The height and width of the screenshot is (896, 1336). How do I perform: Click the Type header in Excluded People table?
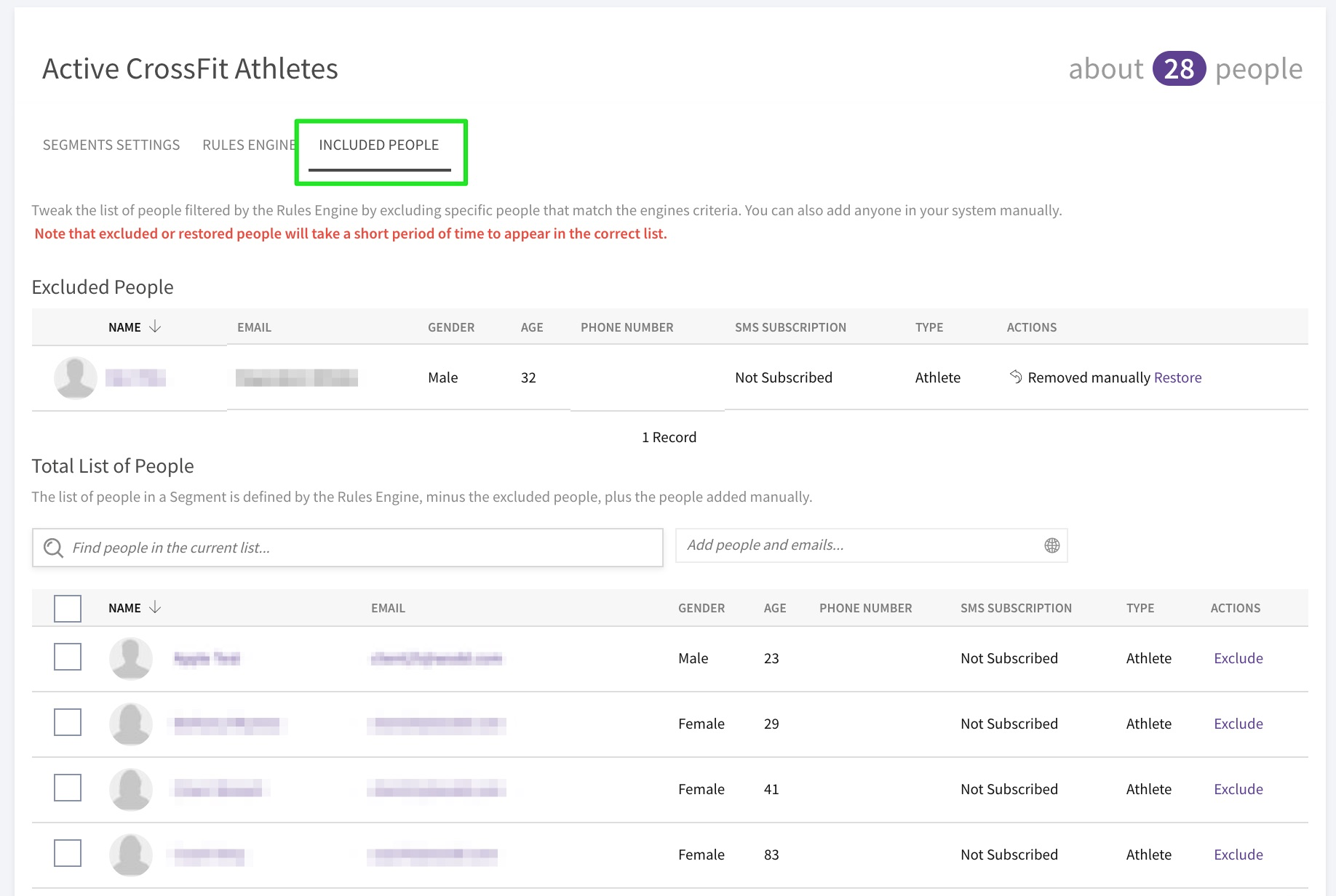click(929, 327)
